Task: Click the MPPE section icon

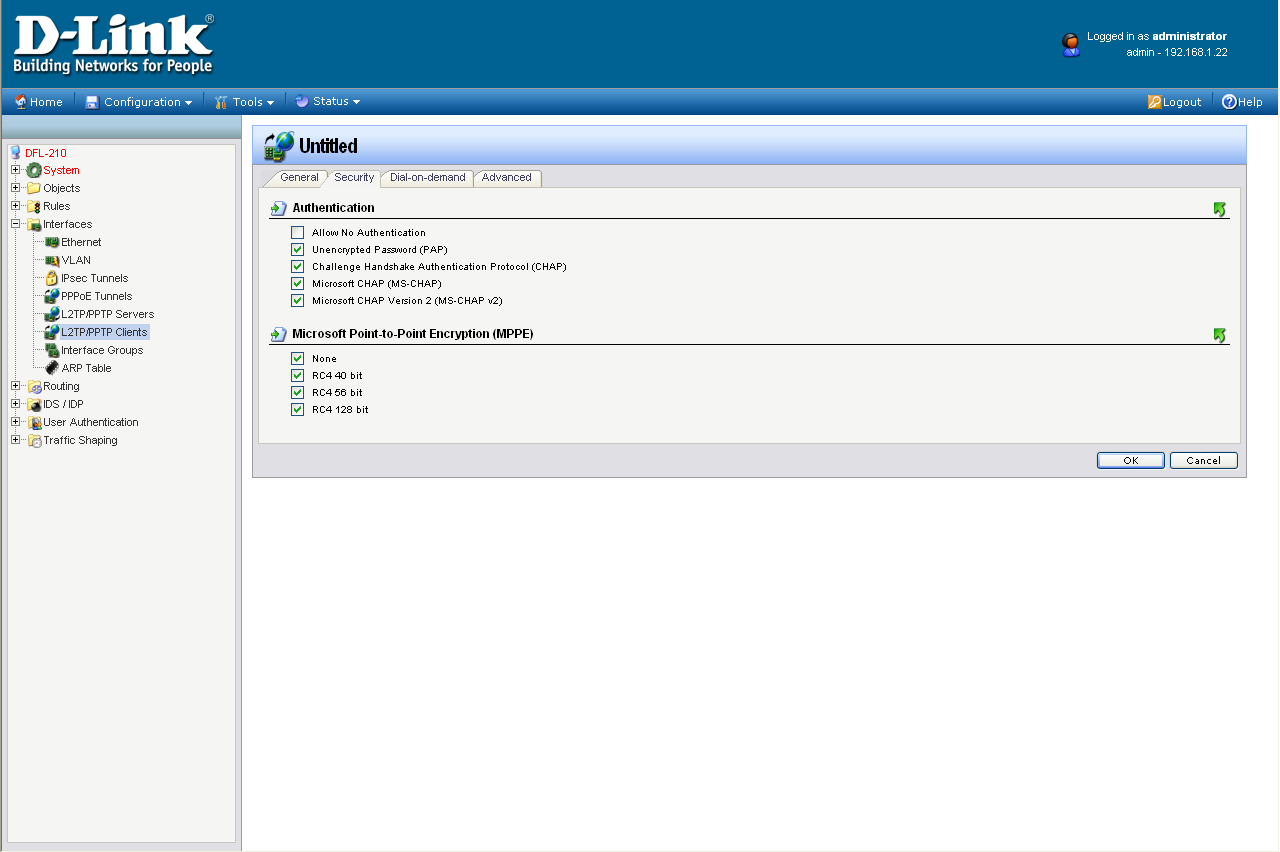Action: [x=279, y=334]
